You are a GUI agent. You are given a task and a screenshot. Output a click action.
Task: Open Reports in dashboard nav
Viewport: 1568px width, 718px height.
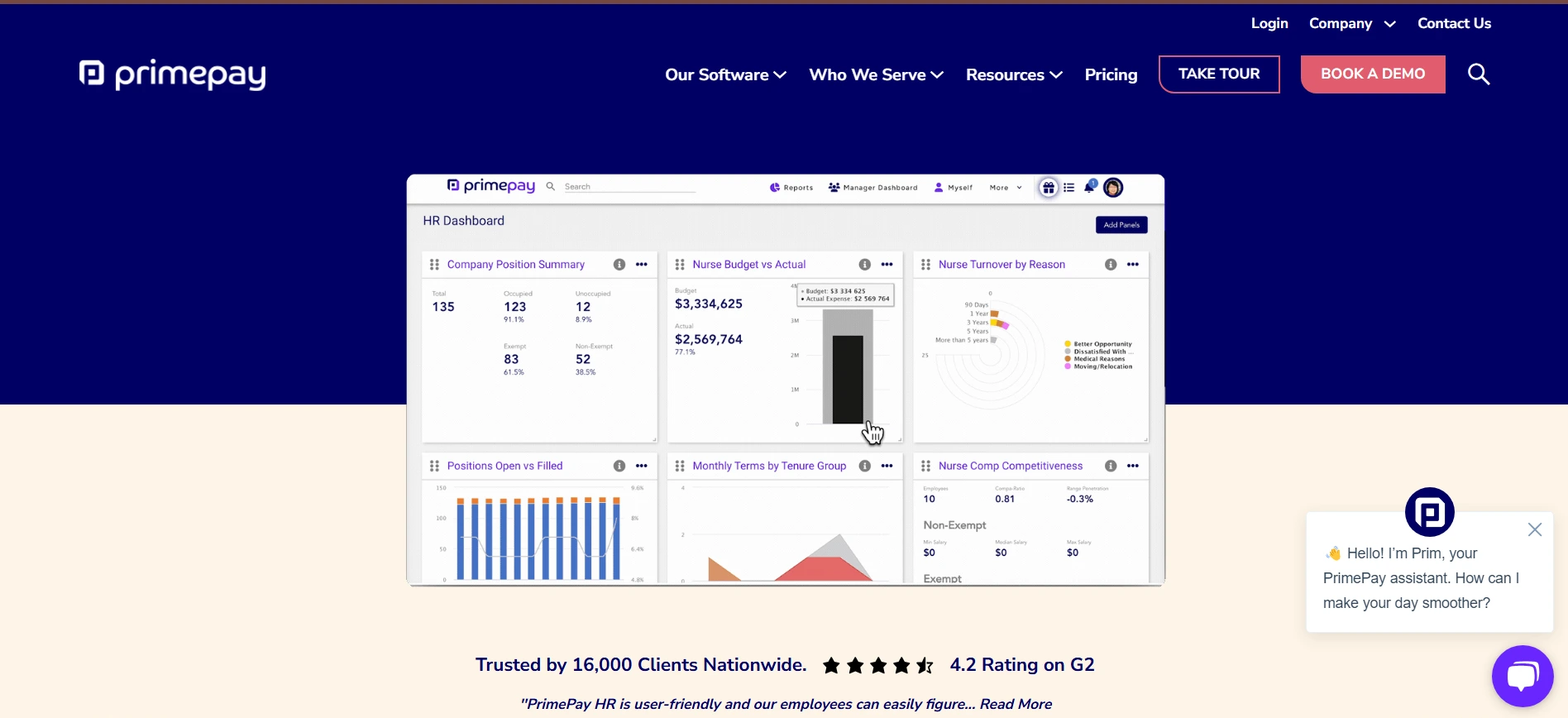(791, 188)
